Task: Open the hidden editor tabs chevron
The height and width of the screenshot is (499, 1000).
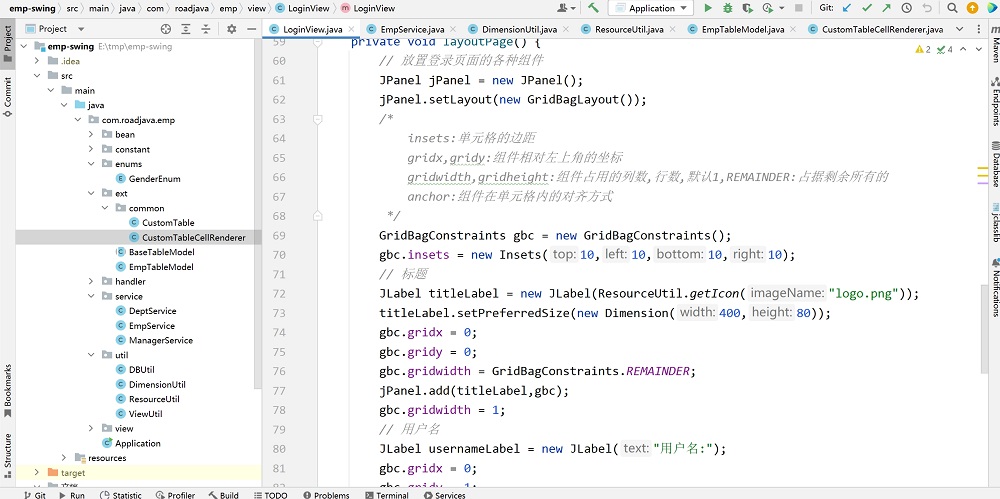Action: tap(959, 29)
